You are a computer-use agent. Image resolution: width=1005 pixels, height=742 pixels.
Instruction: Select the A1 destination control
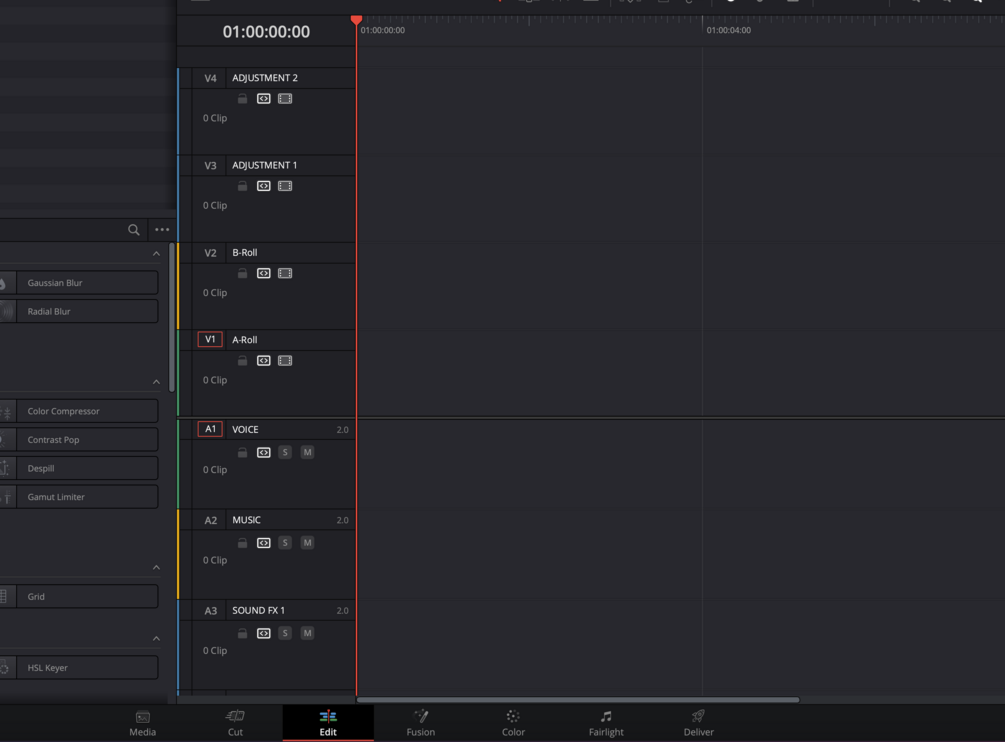coord(210,429)
